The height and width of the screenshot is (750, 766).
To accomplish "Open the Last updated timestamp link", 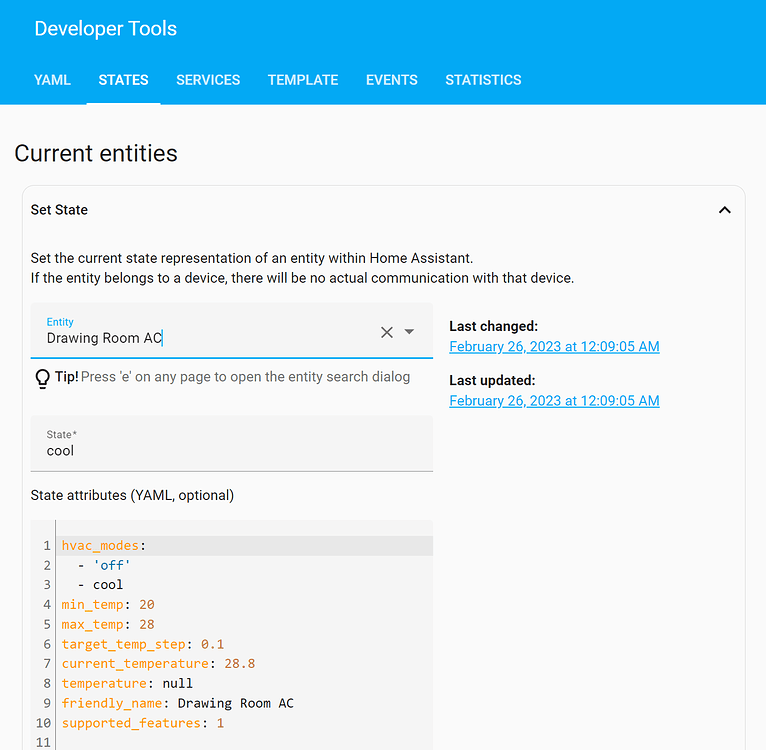I will click(554, 401).
